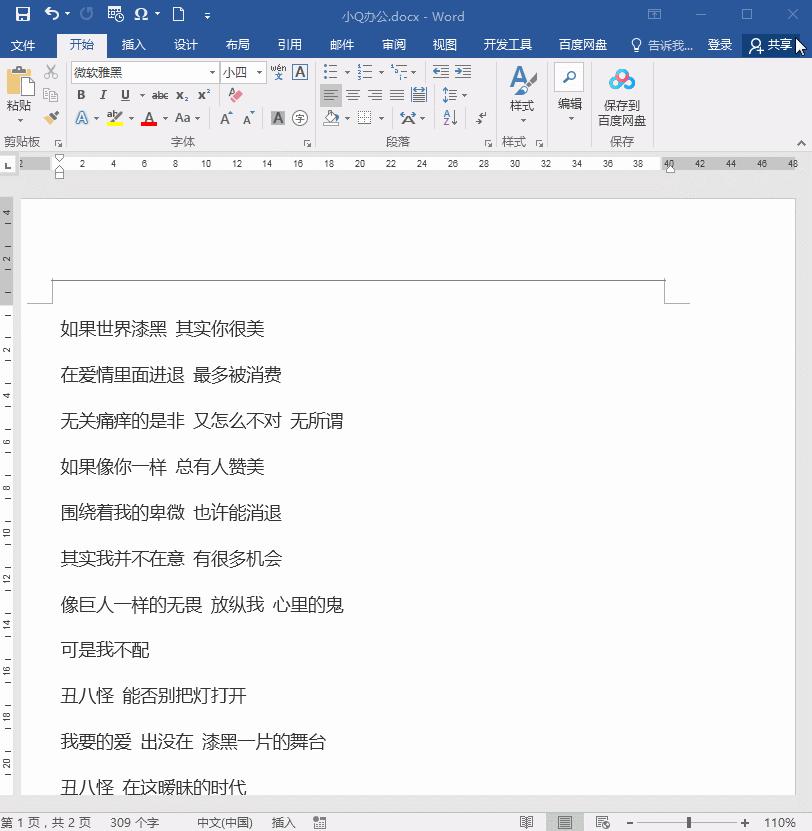812x831 pixels.
Task: Toggle strikethrough formatting
Action: click(160, 95)
